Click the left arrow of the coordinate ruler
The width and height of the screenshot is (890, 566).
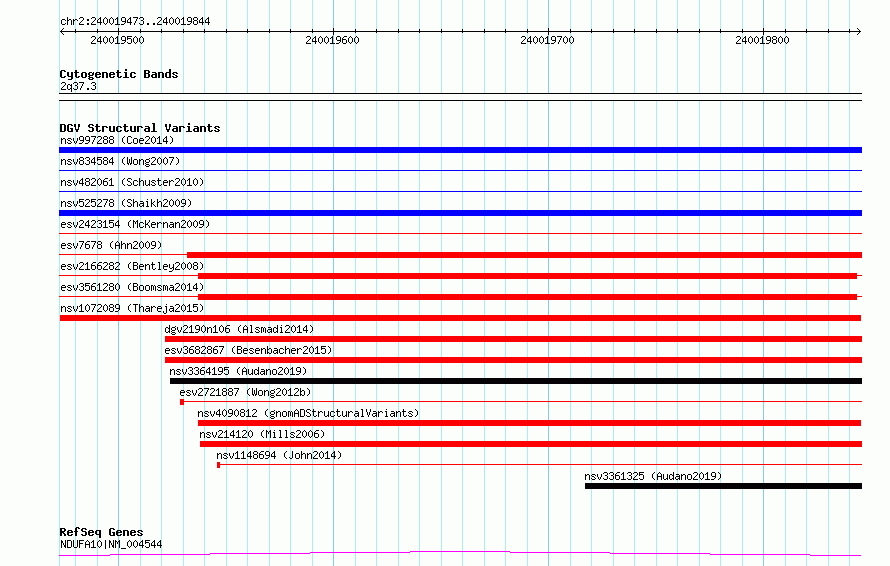62,31
